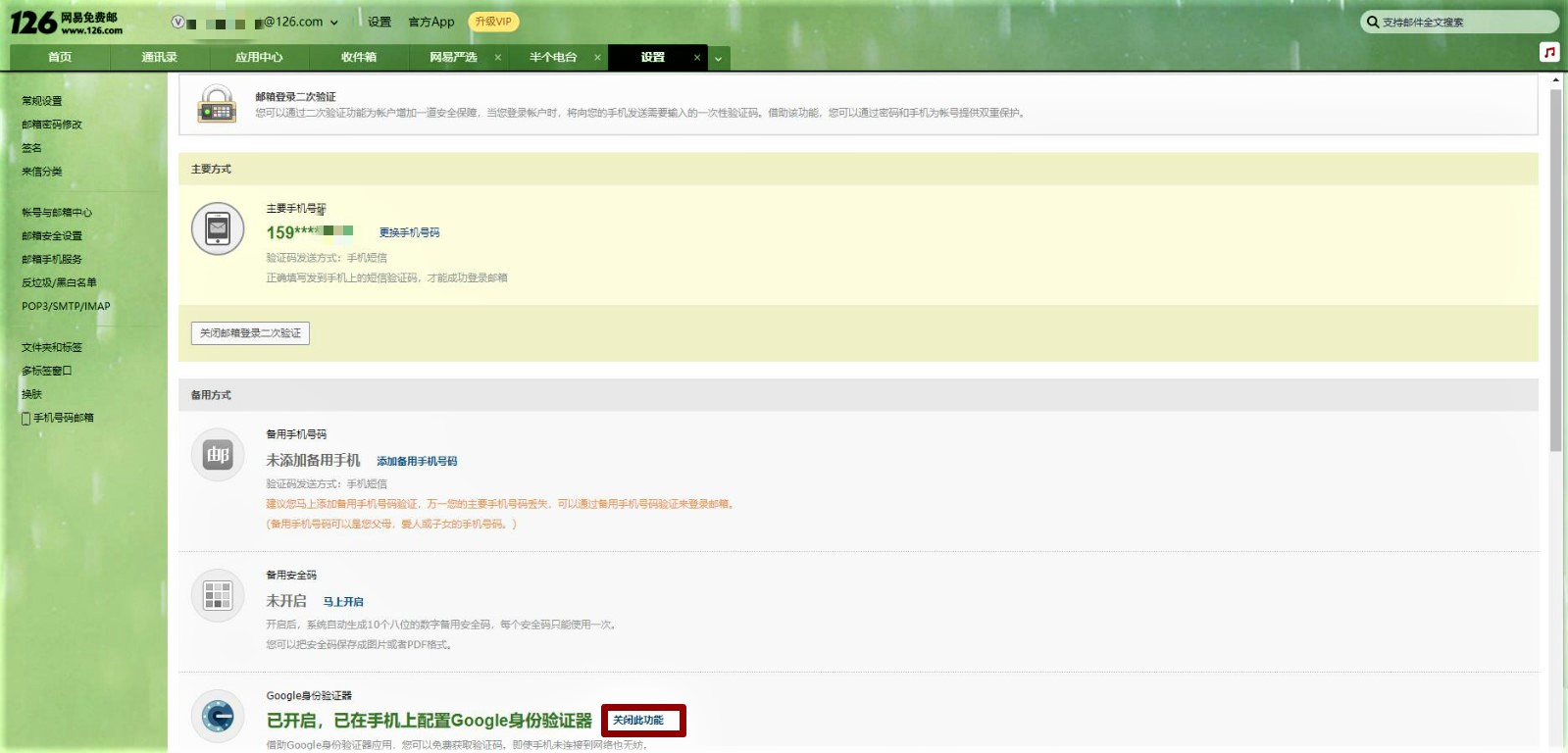
Task: Click 关闭邮箱登录二次验证 button
Action: click(250, 333)
